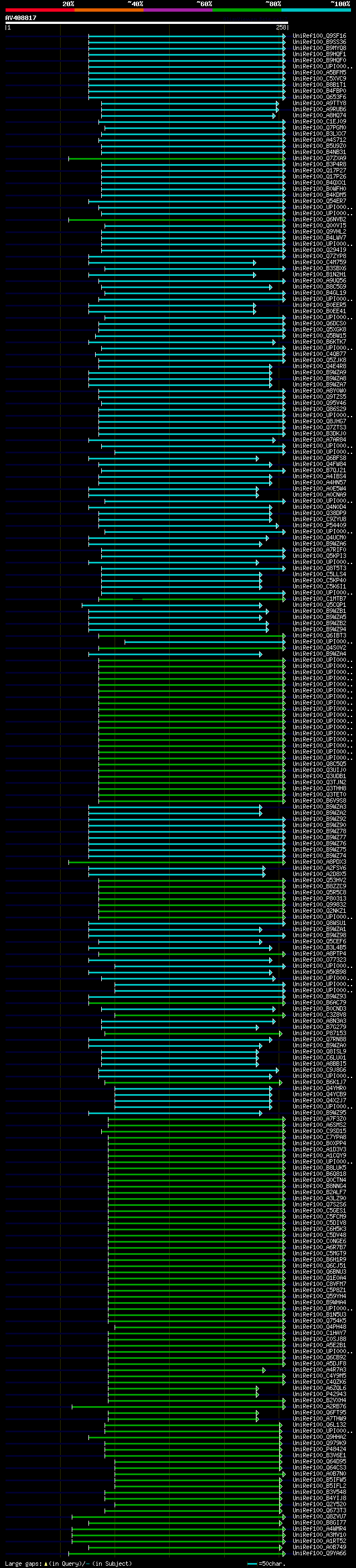Click label UniRef100_C1EJ09
Screen dimensions: 356x1568
319,122
